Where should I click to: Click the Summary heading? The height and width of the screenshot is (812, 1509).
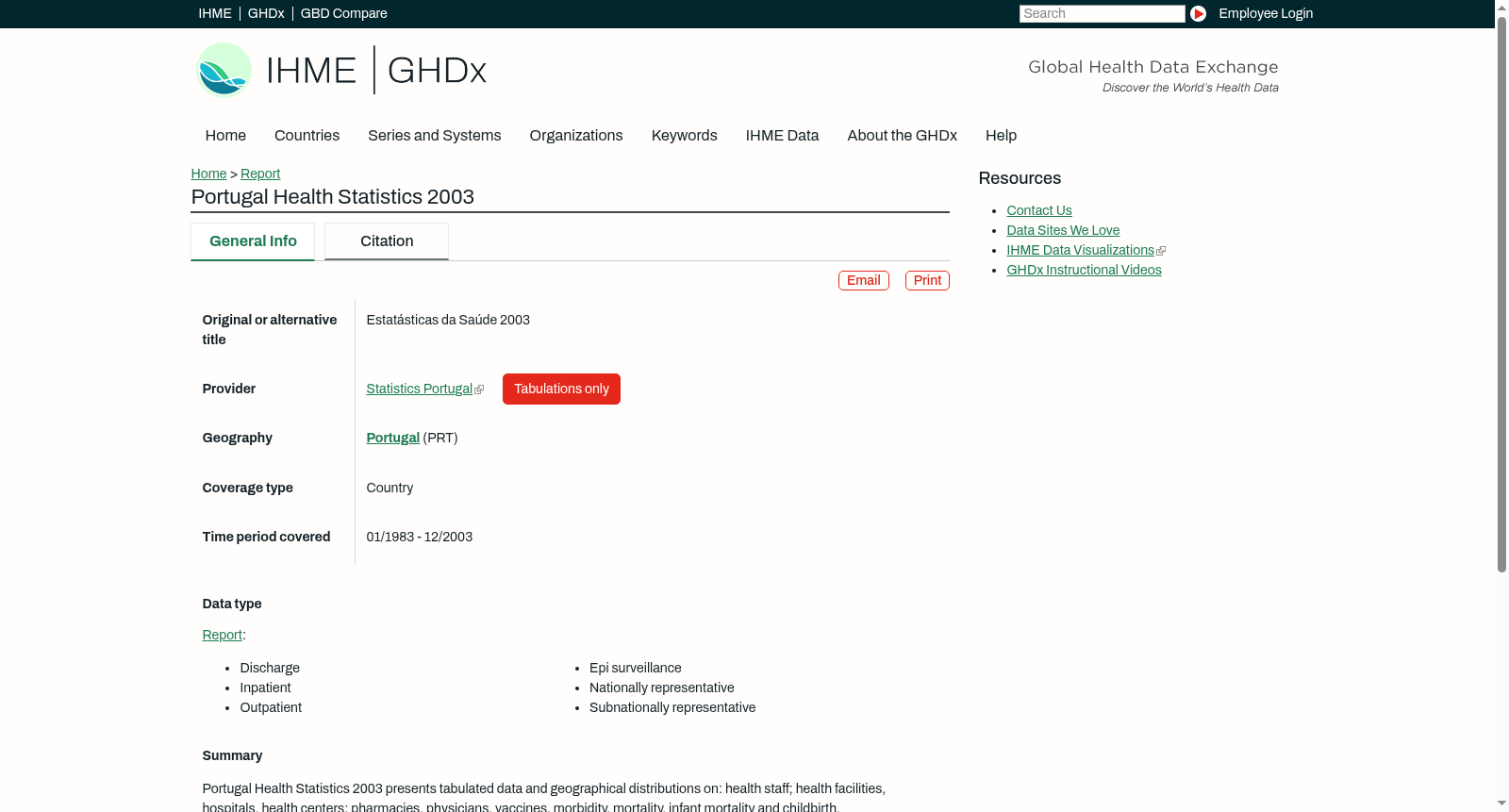pyautogui.click(x=232, y=755)
